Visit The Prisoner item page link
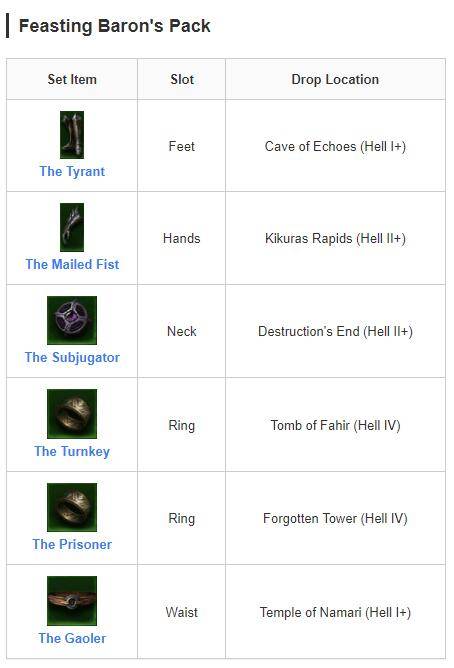This screenshot has width=454, height=668. [72, 544]
